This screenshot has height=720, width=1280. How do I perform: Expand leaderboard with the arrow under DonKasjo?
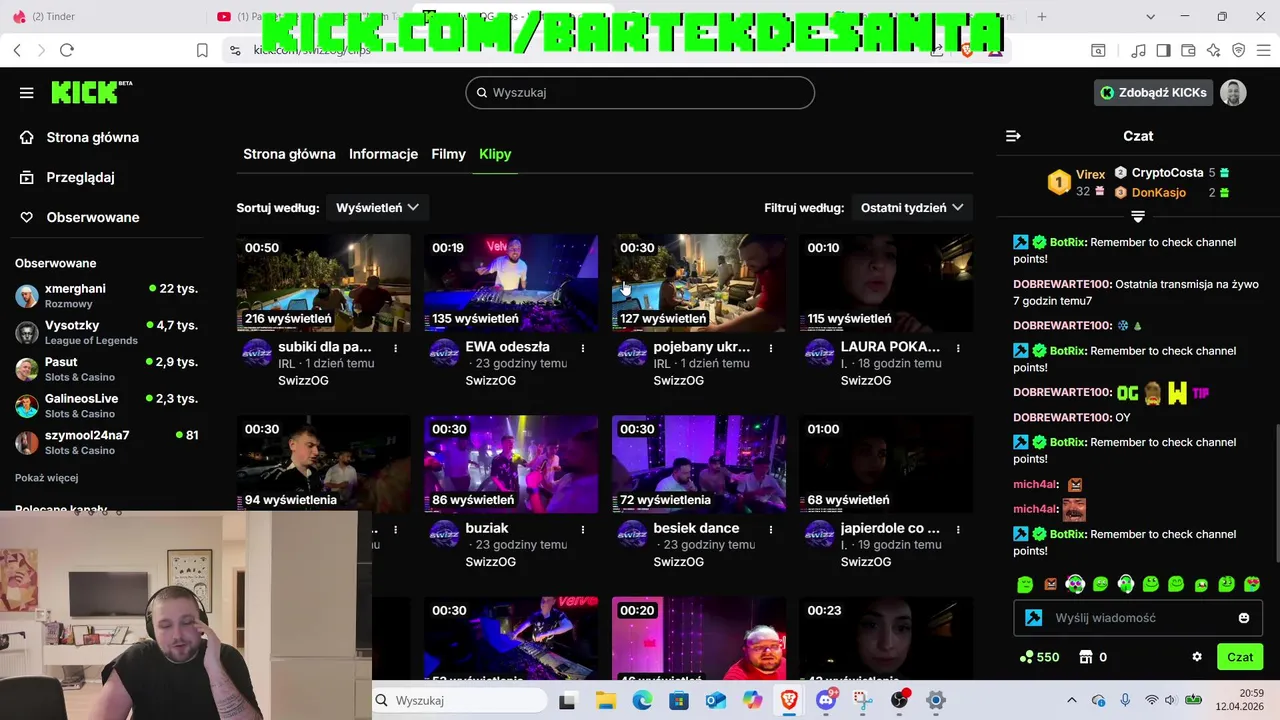(1138, 216)
